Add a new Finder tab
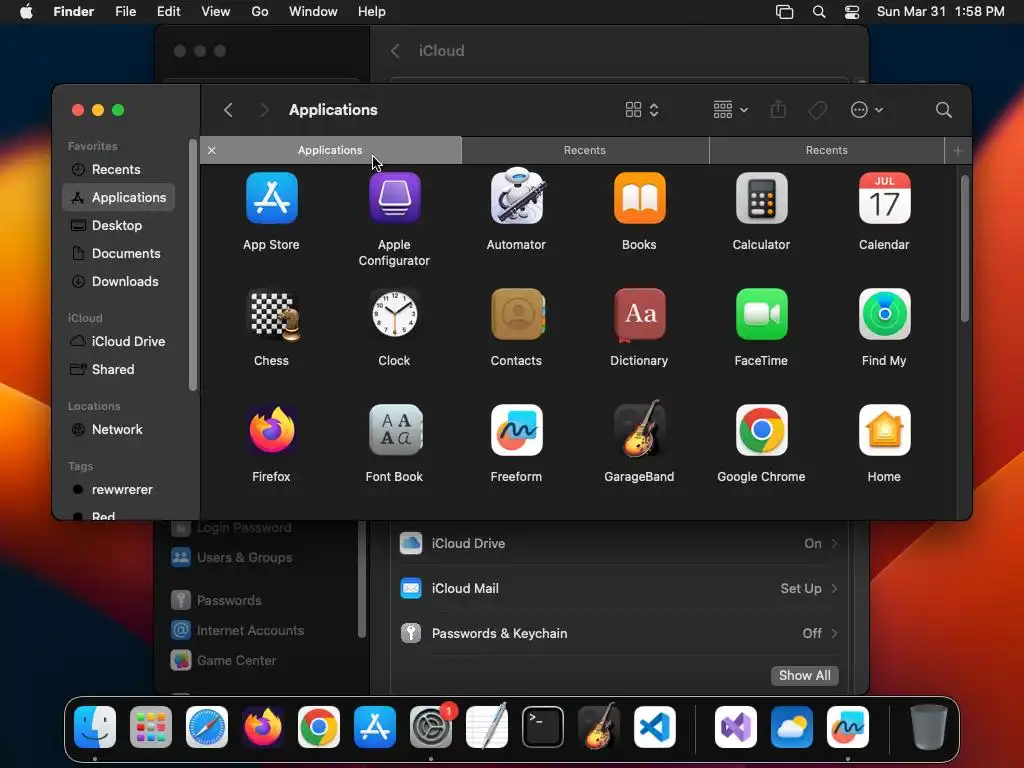This screenshot has height=768, width=1024. pos(958,151)
